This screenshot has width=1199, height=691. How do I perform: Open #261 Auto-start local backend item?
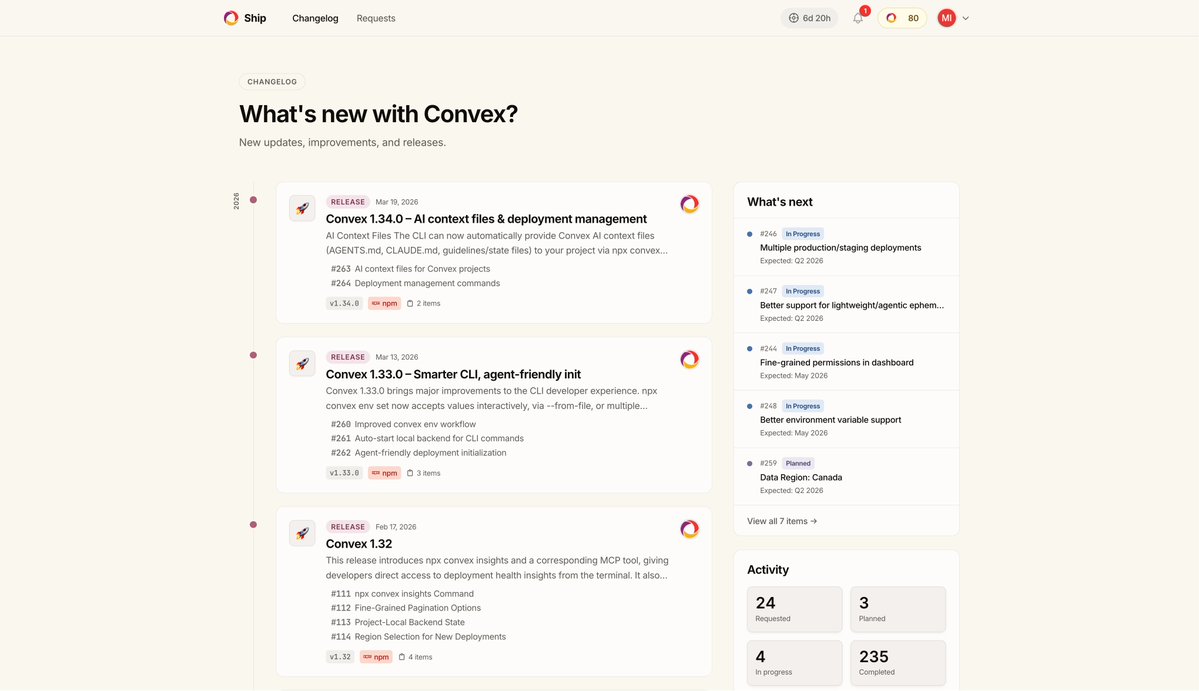click(427, 438)
